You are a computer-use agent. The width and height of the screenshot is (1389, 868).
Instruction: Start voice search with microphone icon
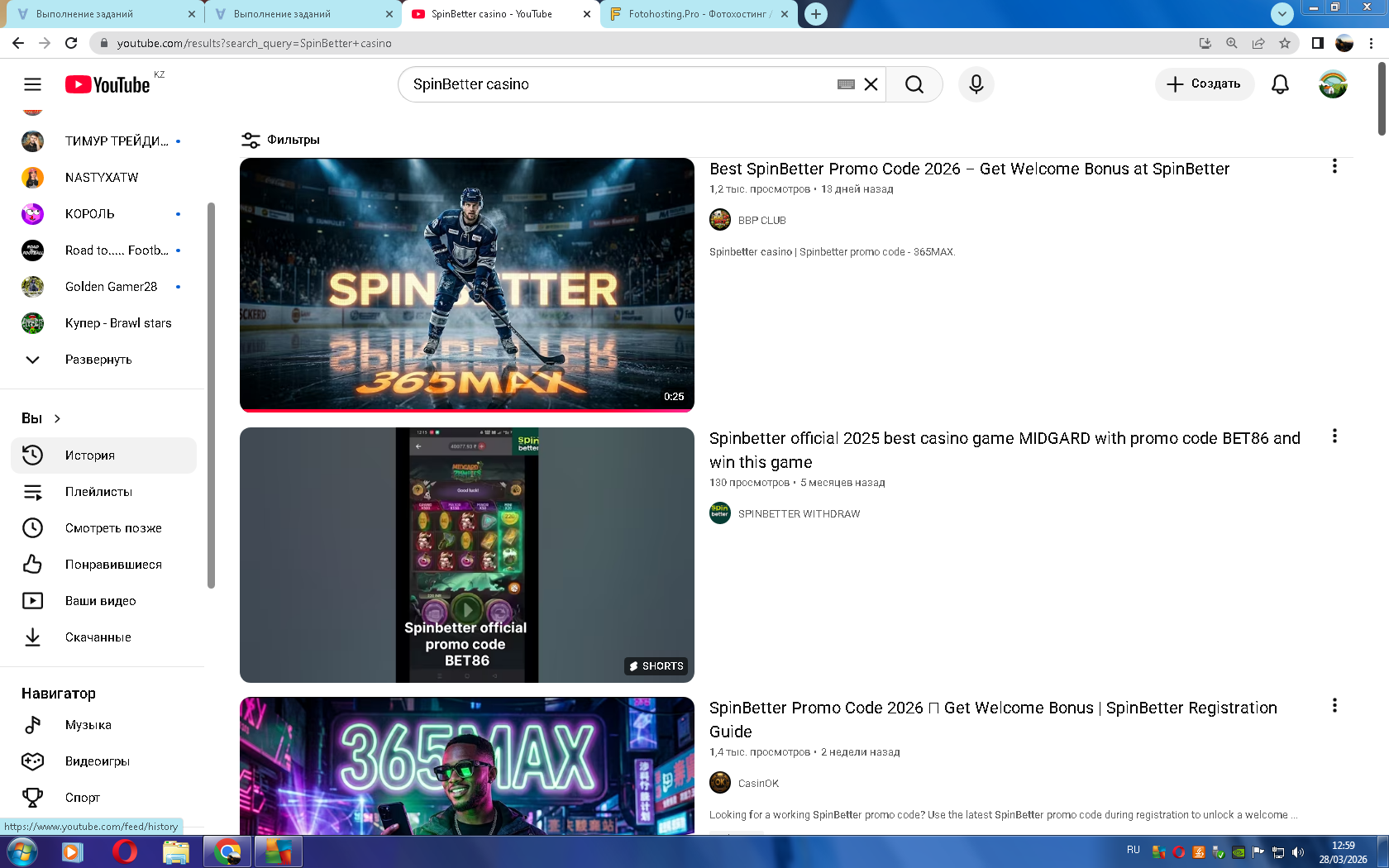pyautogui.click(x=976, y=84)
